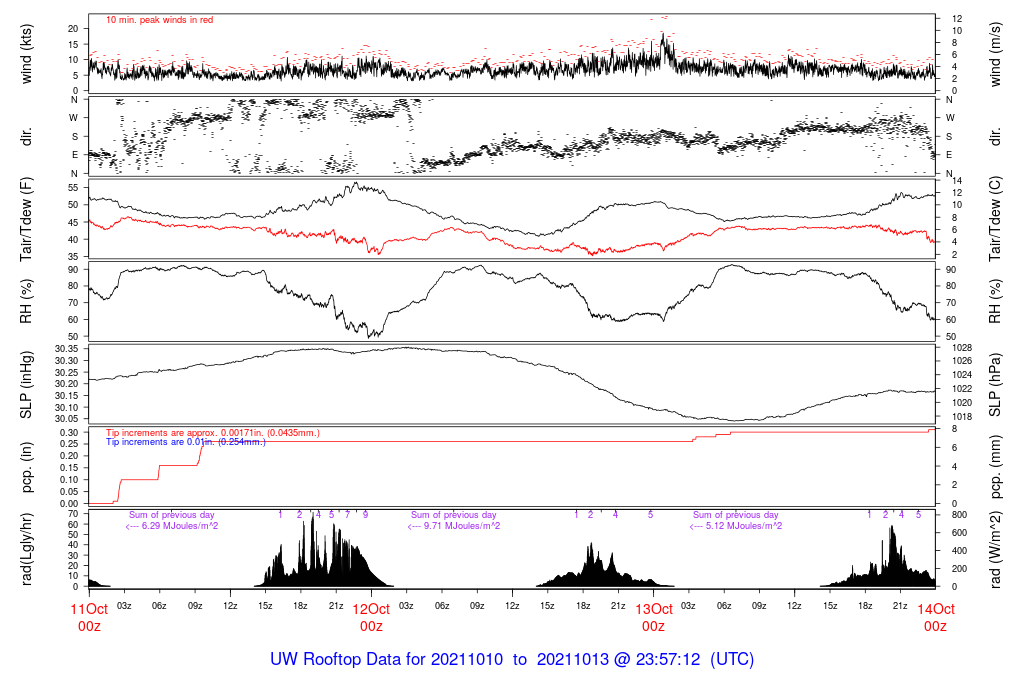Click the '10 min. peak winds in red' legend
The height and width of the screenshot is (700, 1024).
159,19
